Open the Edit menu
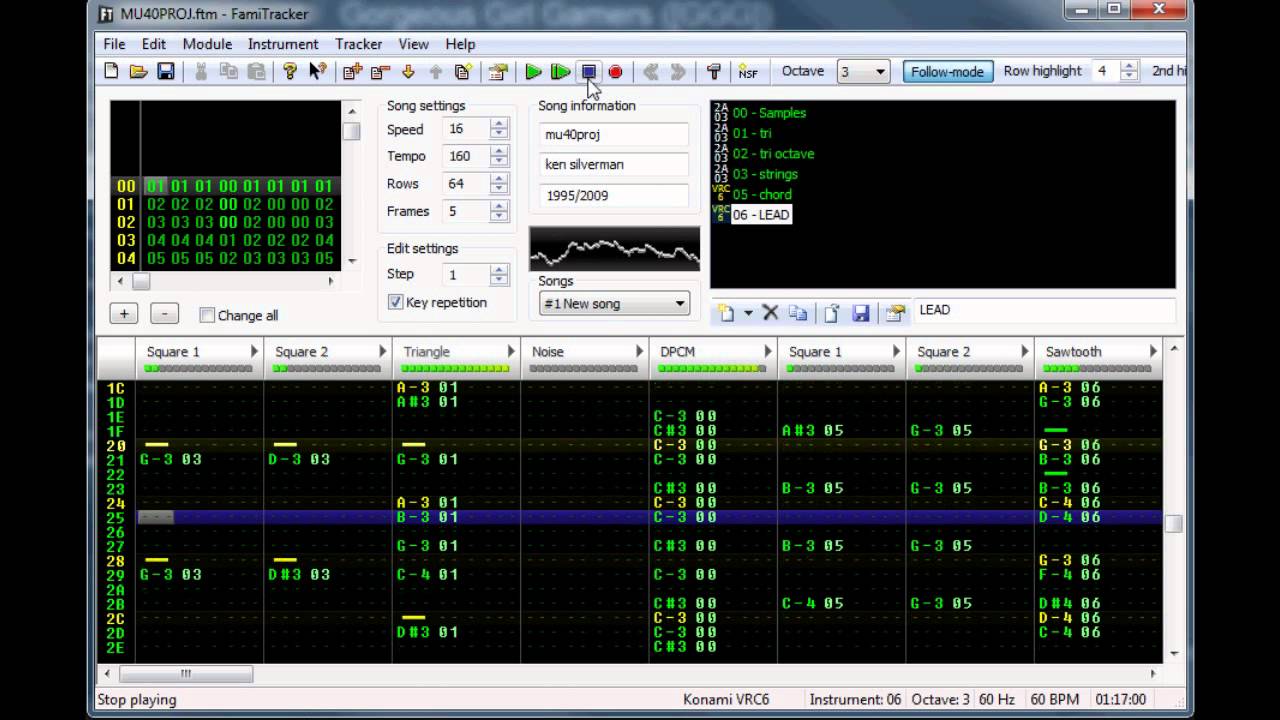 (153, 44)
